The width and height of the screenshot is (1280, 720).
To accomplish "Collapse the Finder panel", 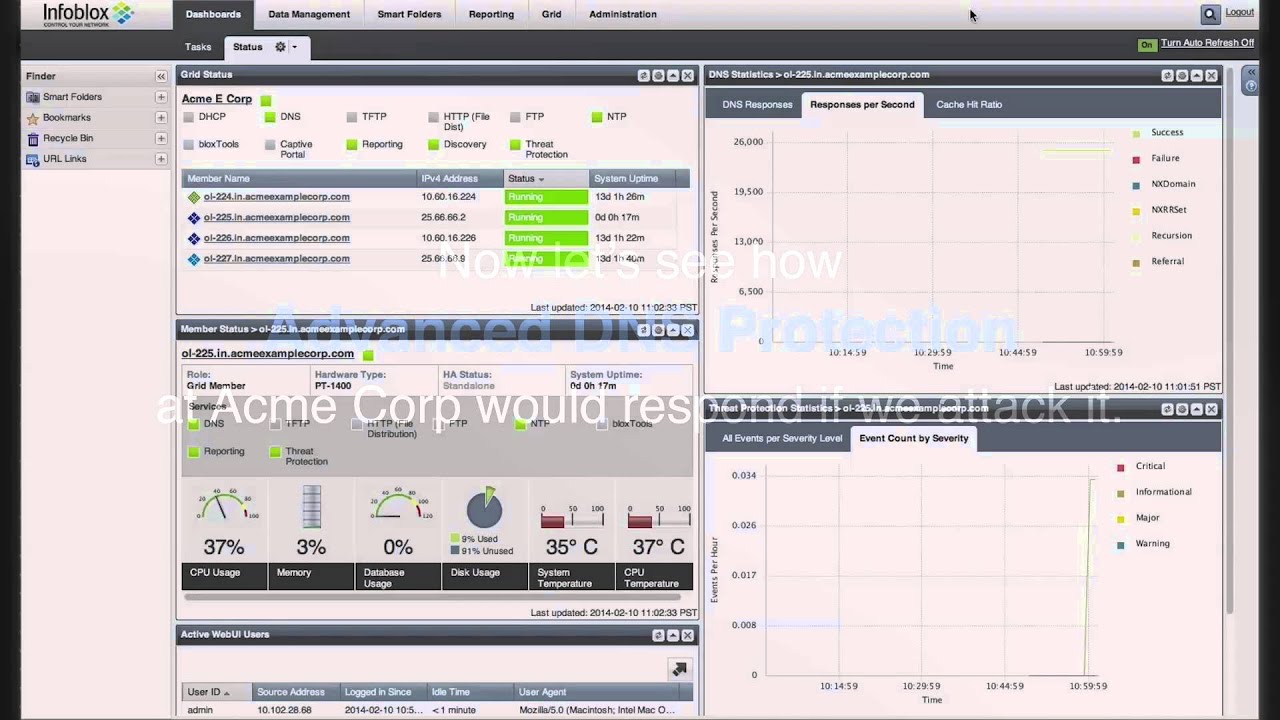I will [x=160, y=76].
